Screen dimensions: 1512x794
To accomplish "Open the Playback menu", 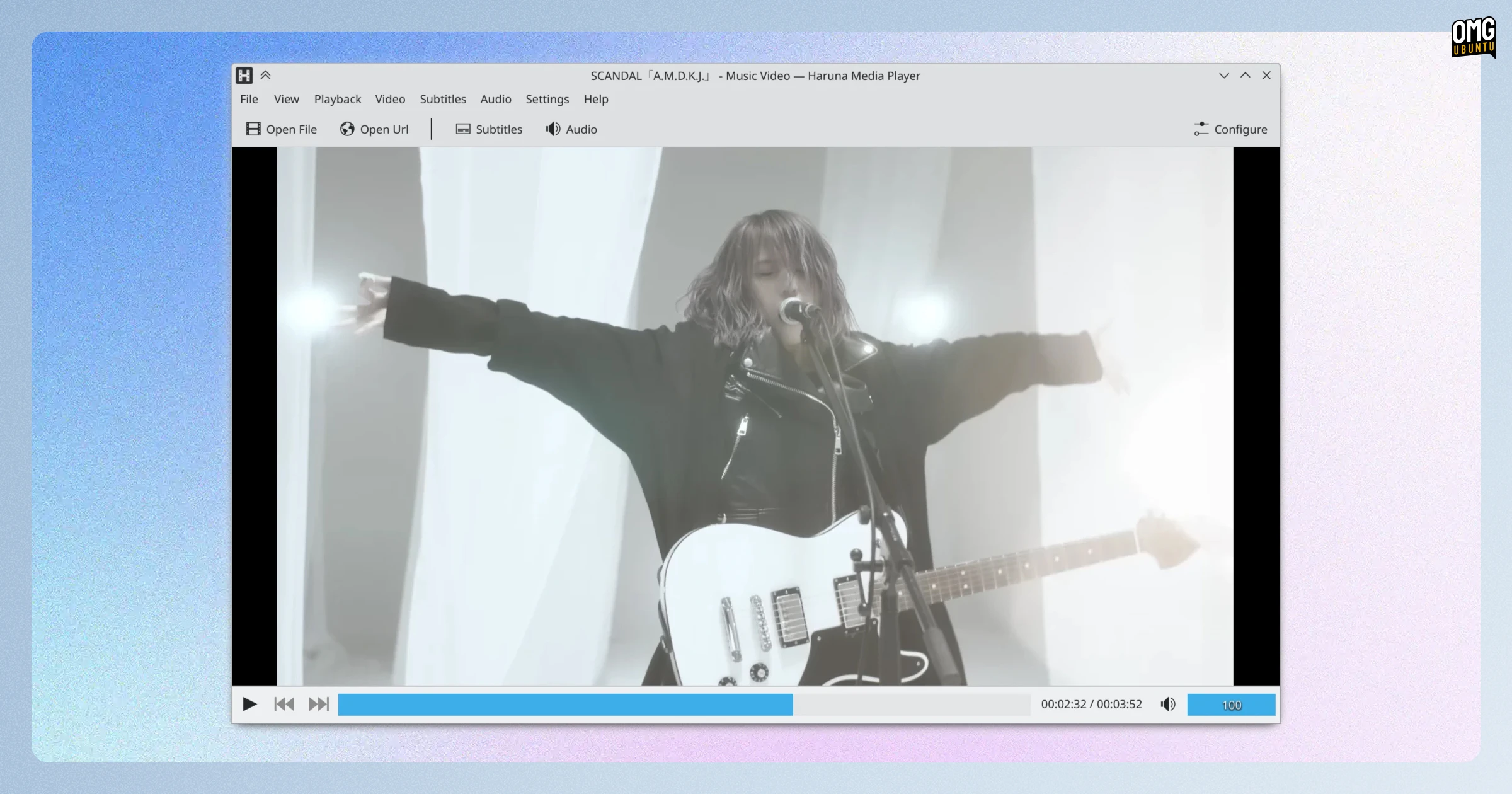I will click(338, 99).
